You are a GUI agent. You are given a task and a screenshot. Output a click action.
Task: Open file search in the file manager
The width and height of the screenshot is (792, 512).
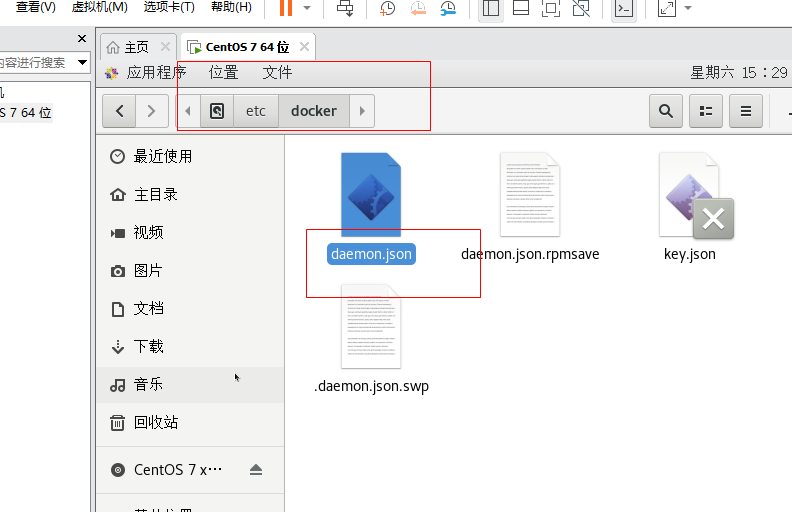[x=666, y=111]
